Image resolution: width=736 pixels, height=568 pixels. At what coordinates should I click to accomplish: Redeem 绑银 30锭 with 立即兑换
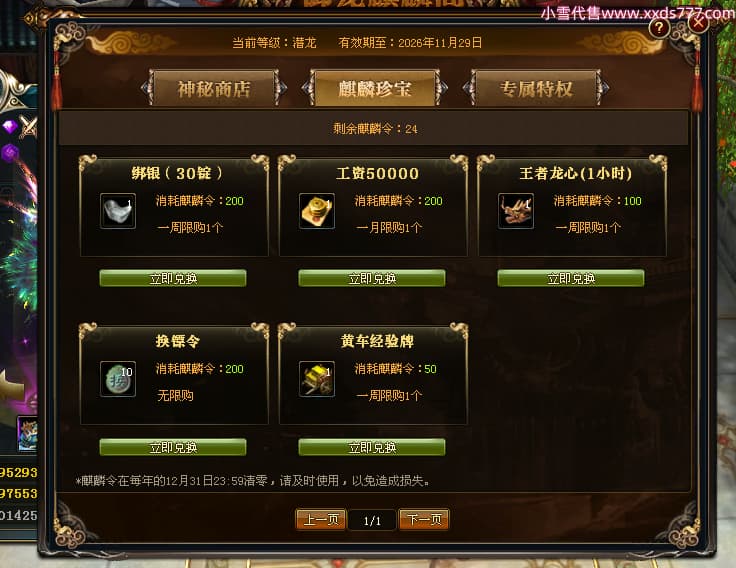tap(173, 278)
